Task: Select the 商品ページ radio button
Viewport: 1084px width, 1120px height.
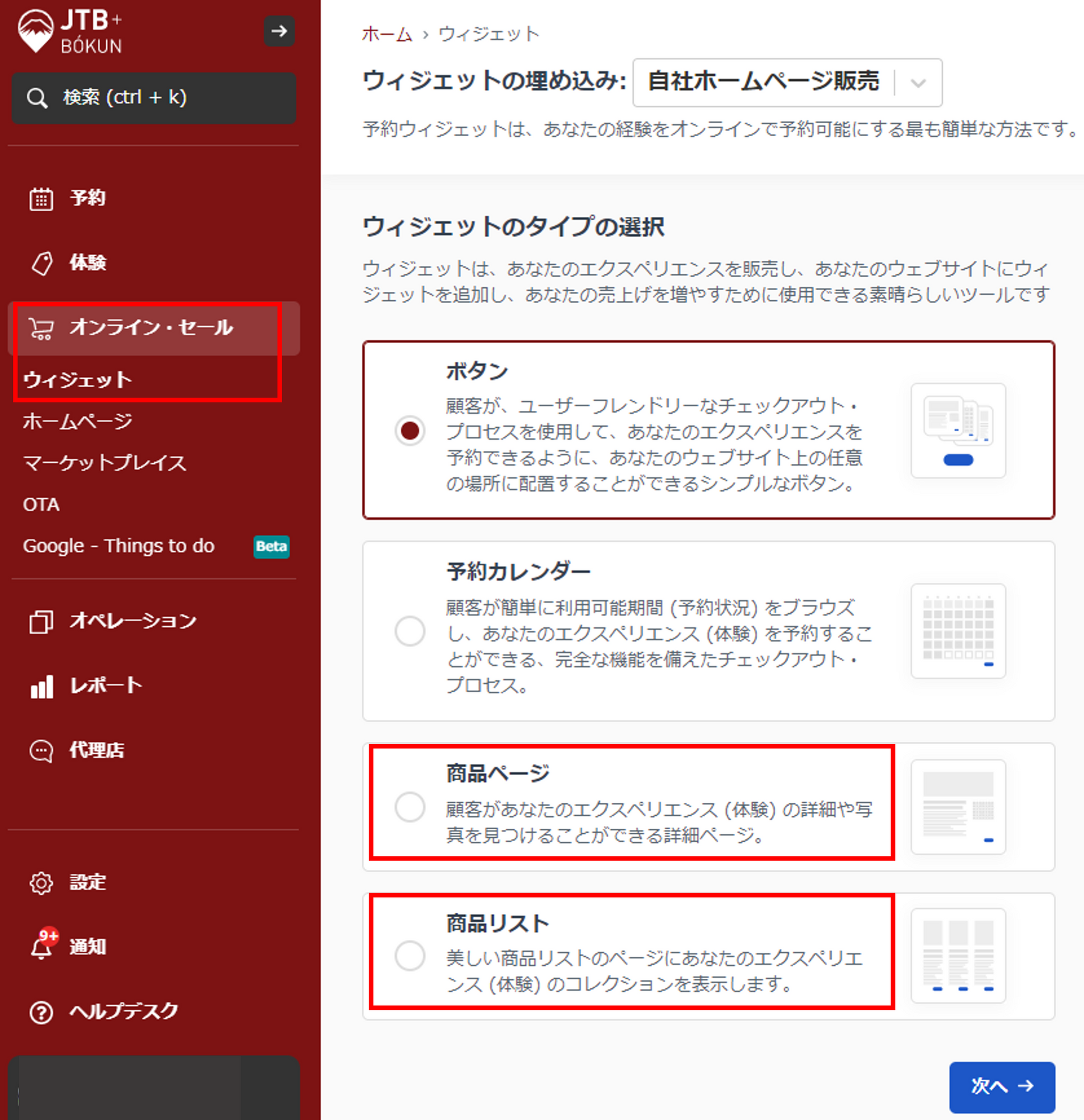Action: (410, 806)
